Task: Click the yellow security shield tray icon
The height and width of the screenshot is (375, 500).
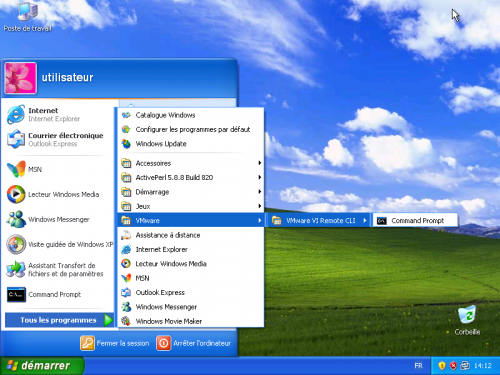Action: click(442, 366)
